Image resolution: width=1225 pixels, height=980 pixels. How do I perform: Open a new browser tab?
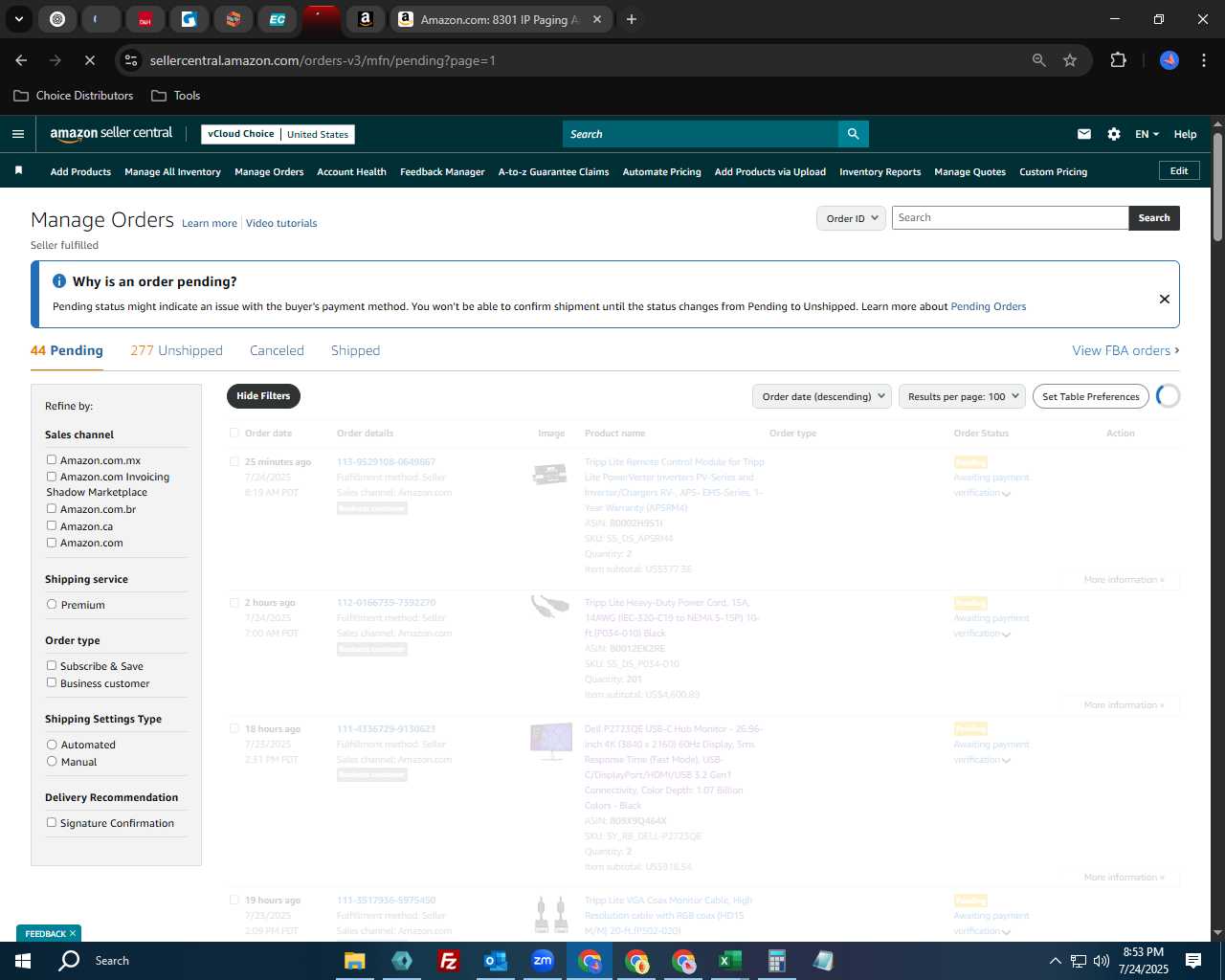[x=632, y=19]
